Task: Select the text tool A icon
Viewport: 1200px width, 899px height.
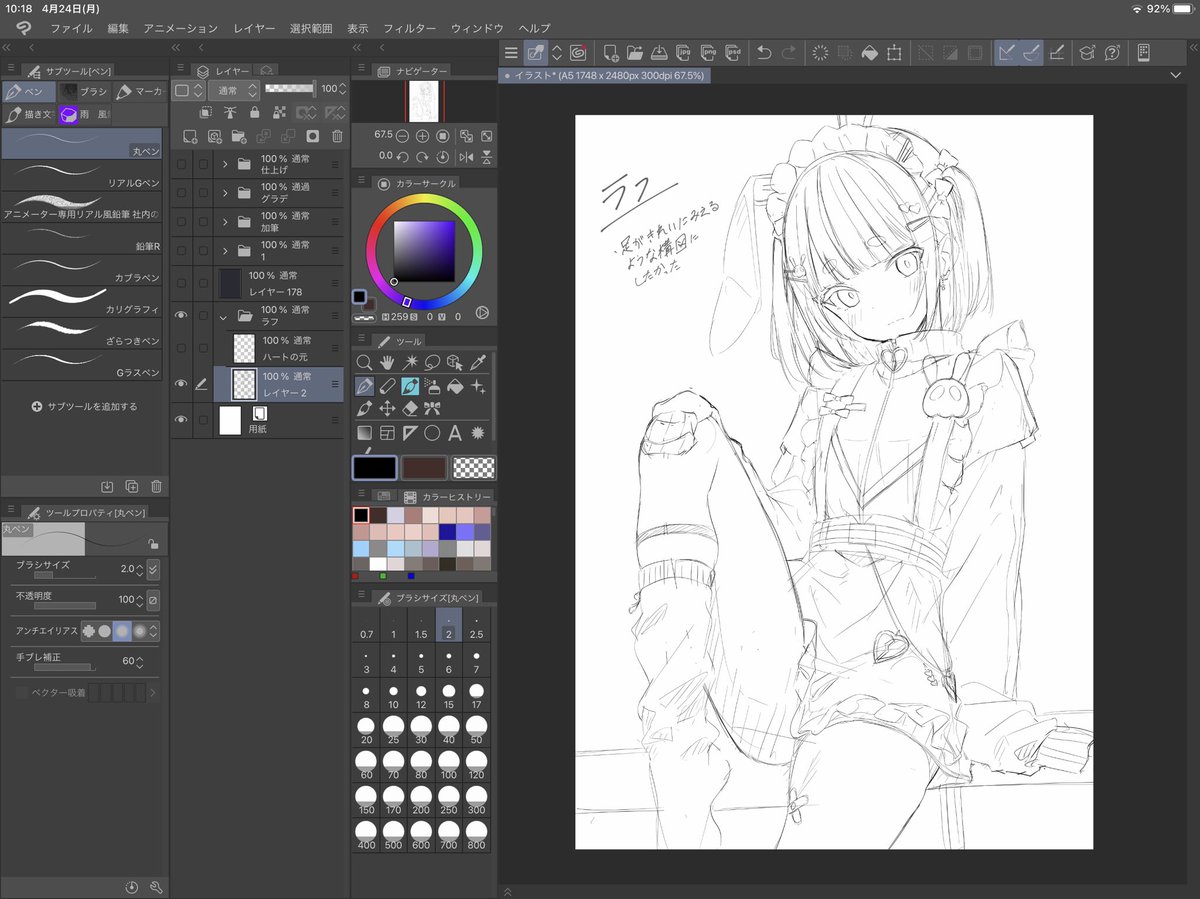Action: 455,433
